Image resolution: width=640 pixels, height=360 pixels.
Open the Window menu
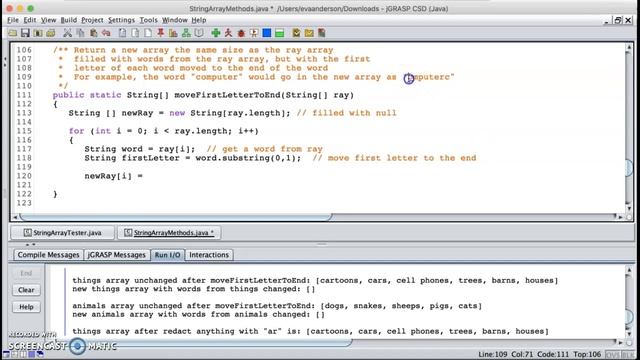click(x=175, y=20)
